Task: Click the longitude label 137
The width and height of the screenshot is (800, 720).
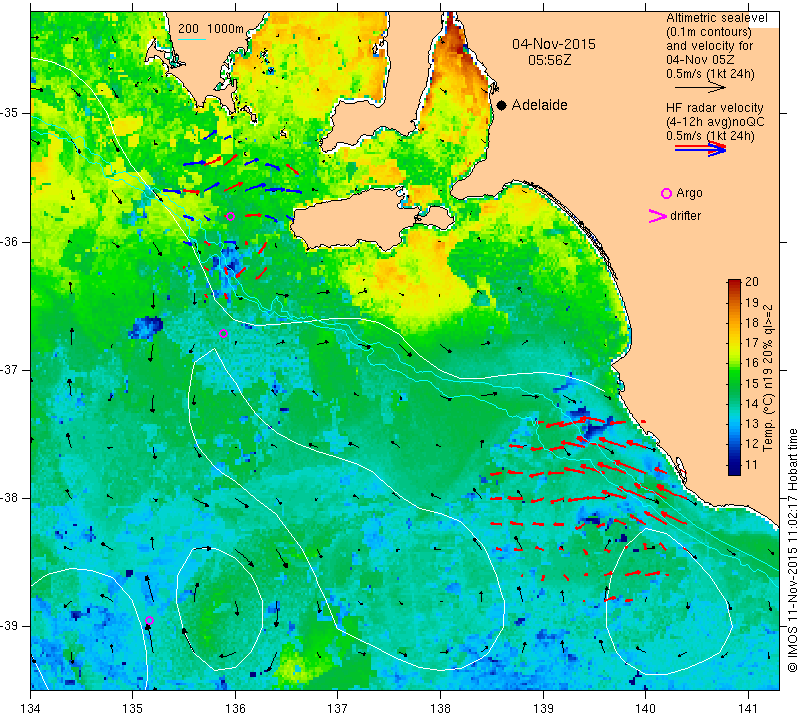Action: 338,709
